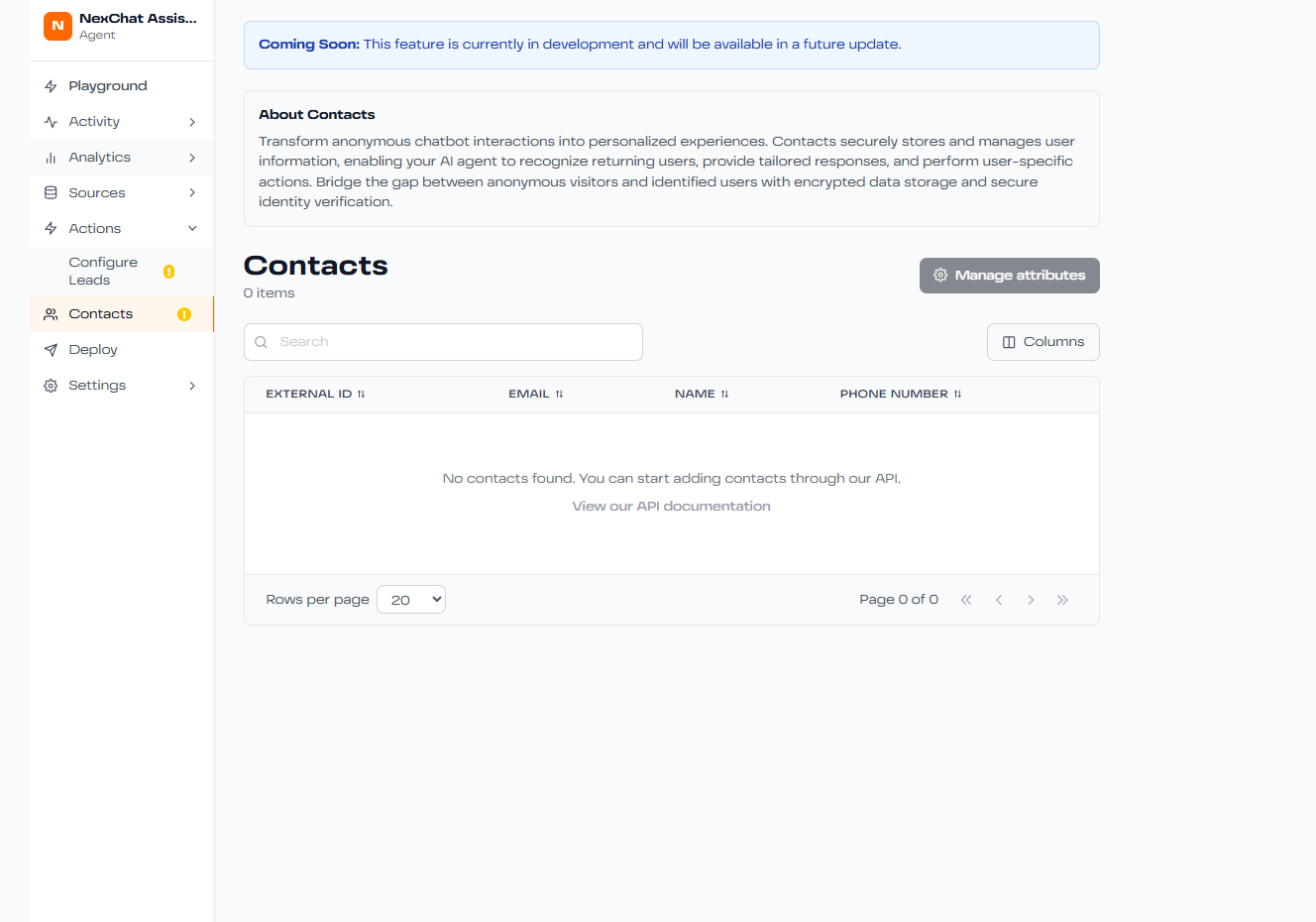Expand the Analytics section chevron
The height and width of the screenshot is (922, 1316).
(x=192, y=158)
